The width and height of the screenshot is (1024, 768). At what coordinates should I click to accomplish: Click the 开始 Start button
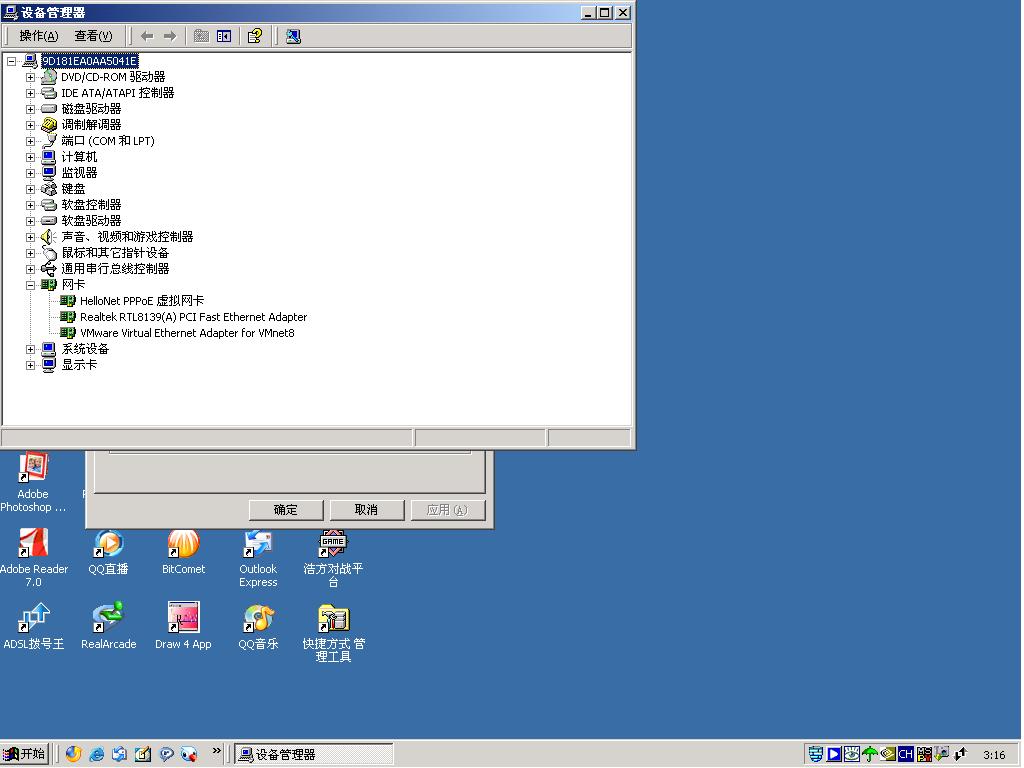24,754
